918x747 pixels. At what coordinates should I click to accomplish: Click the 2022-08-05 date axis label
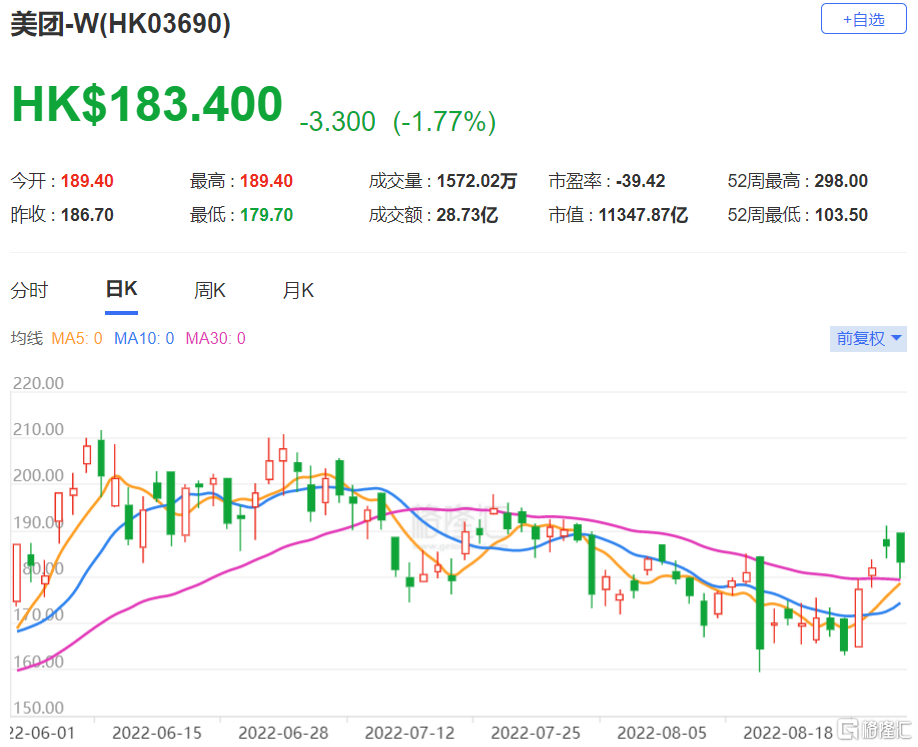(x=662, y=733)
